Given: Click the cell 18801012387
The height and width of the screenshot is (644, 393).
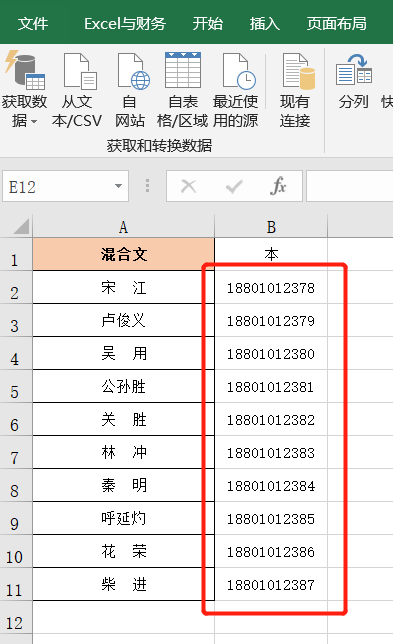Looking at the screenshot, I should (x=271, y=584).
